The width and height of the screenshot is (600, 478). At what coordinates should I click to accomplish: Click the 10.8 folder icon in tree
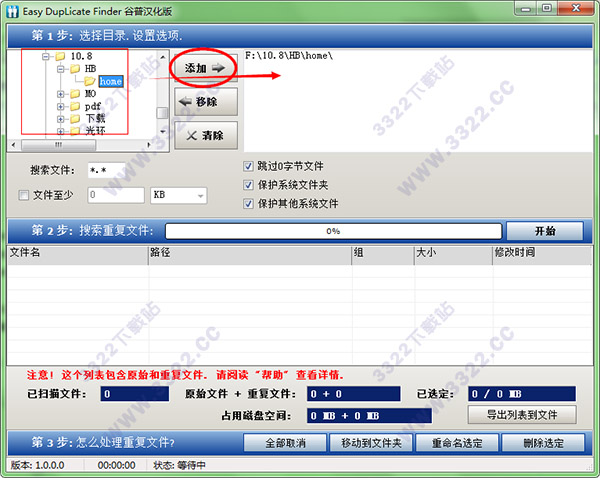60,56
